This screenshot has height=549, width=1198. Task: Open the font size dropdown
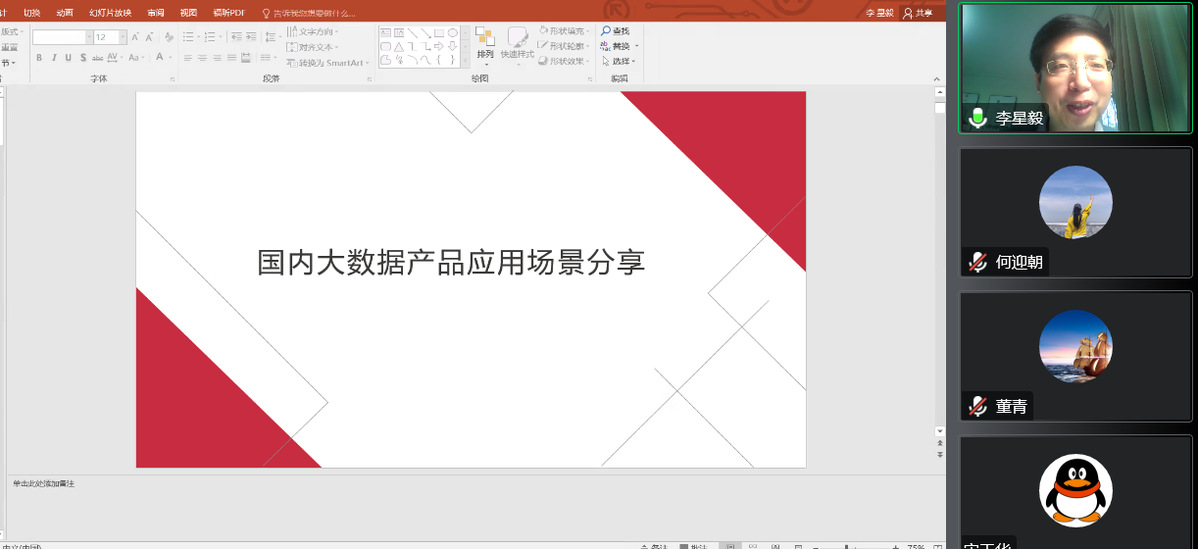(x=123, y=37)
